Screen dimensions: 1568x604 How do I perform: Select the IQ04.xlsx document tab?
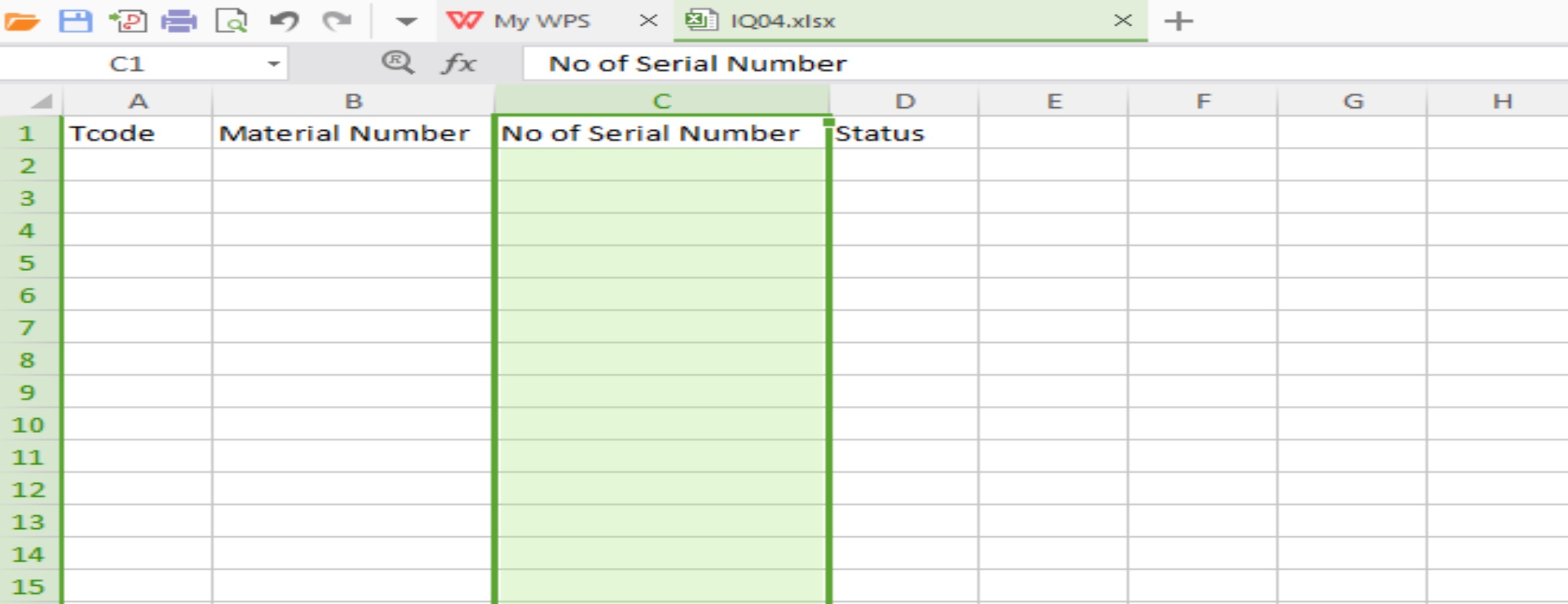(x=782, y=21)
